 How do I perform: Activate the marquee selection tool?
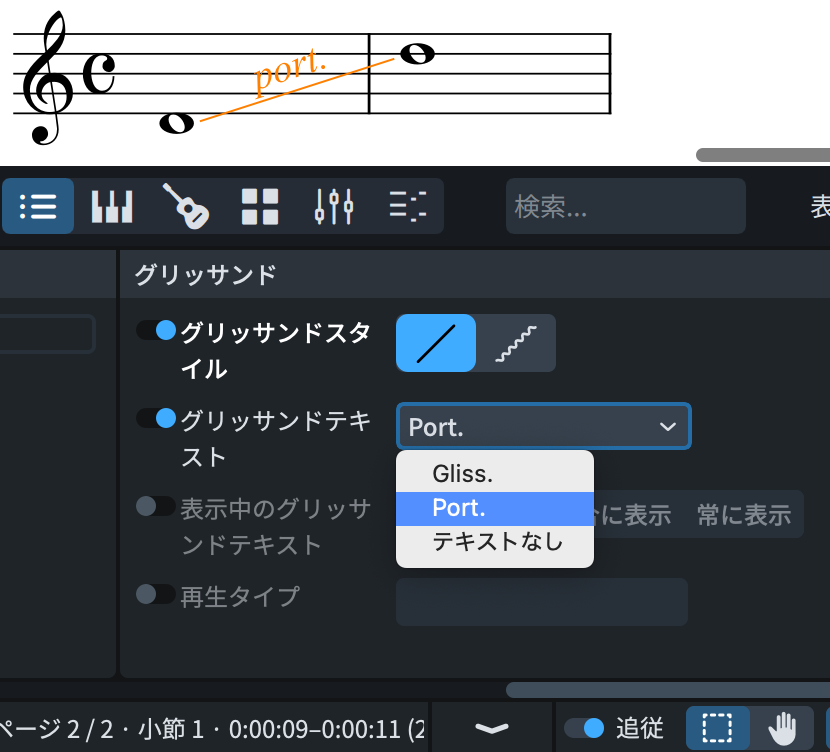717,728
